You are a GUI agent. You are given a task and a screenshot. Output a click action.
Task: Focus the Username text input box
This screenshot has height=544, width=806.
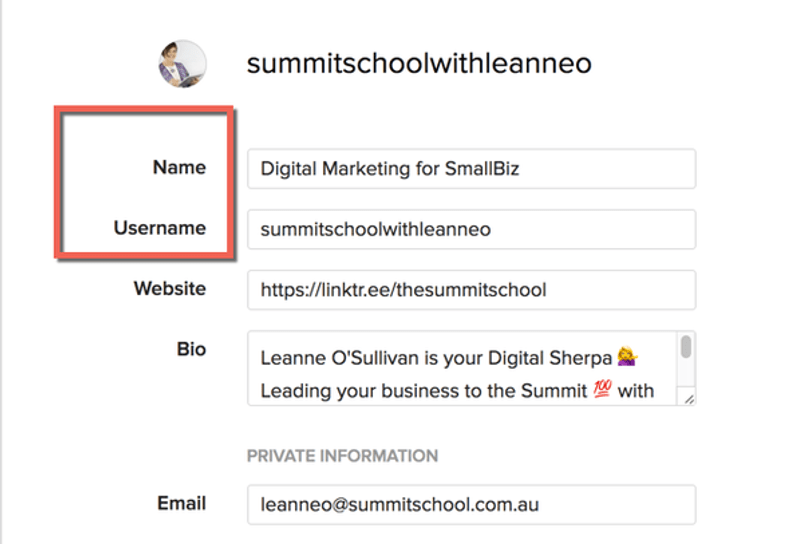pyautogui.click(x=471, y=229)
